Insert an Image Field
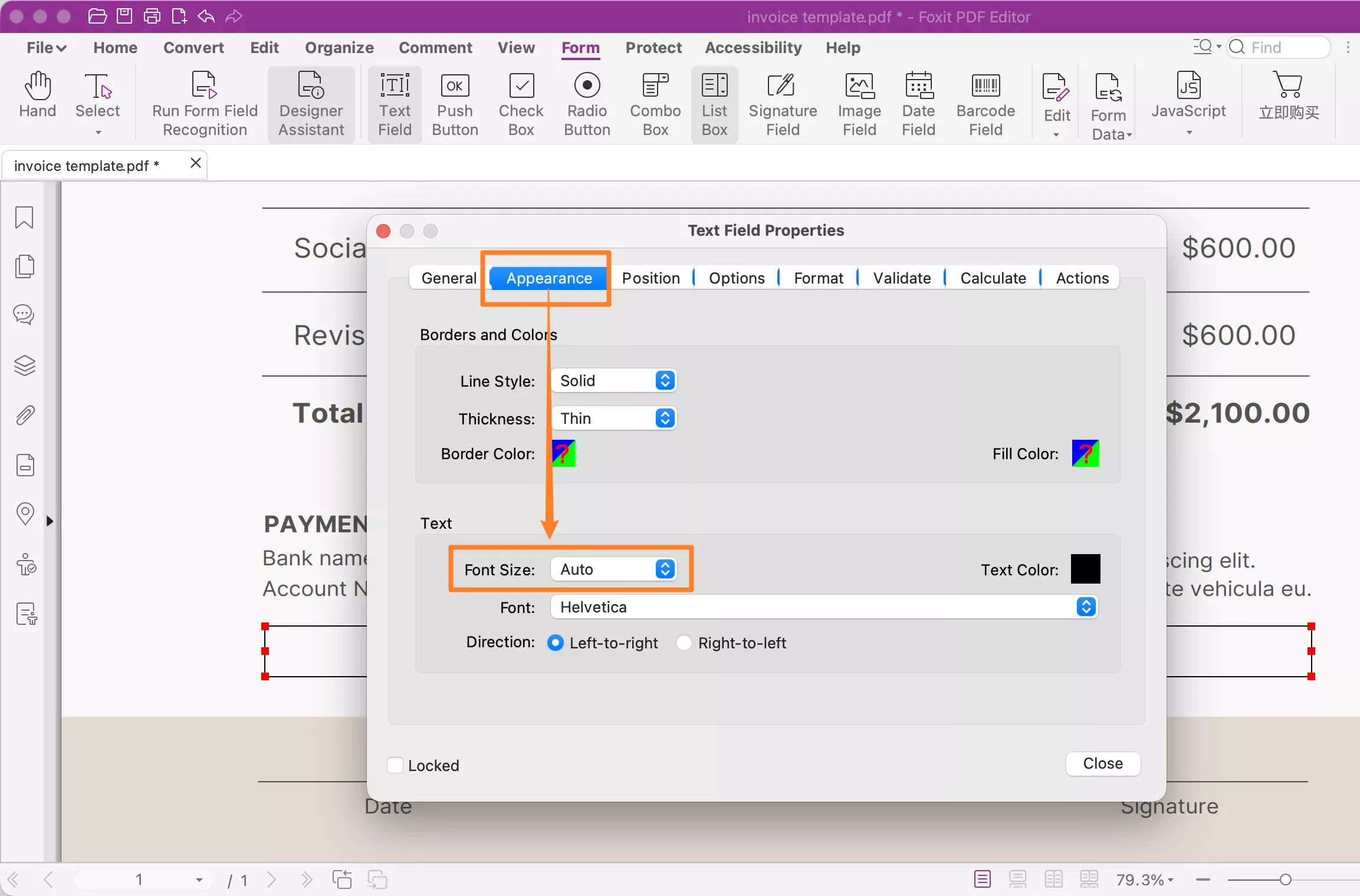Screen dimensions: 1360x896 (859, 105)
